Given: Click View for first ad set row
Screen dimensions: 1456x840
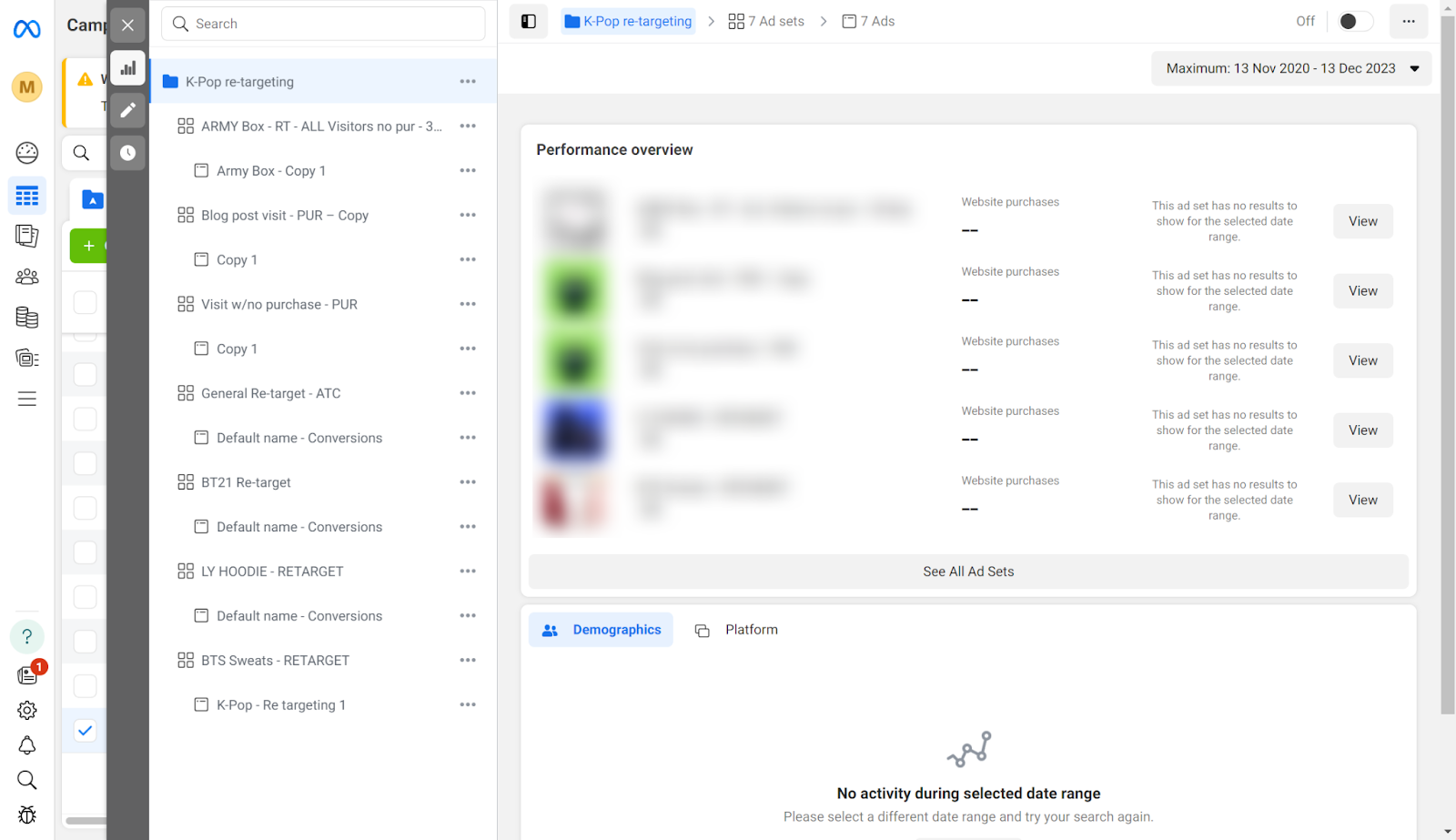Looking at the screenshot, I should [x=1362, y=221].
